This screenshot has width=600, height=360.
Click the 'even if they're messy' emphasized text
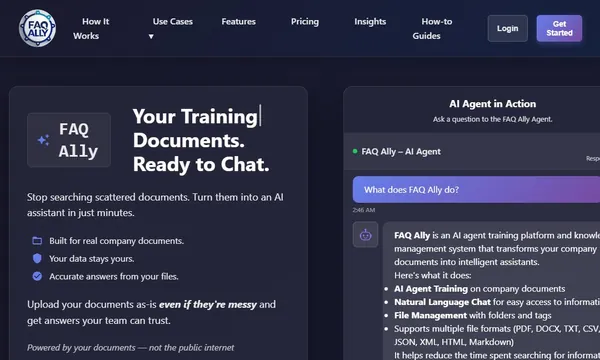208,305
